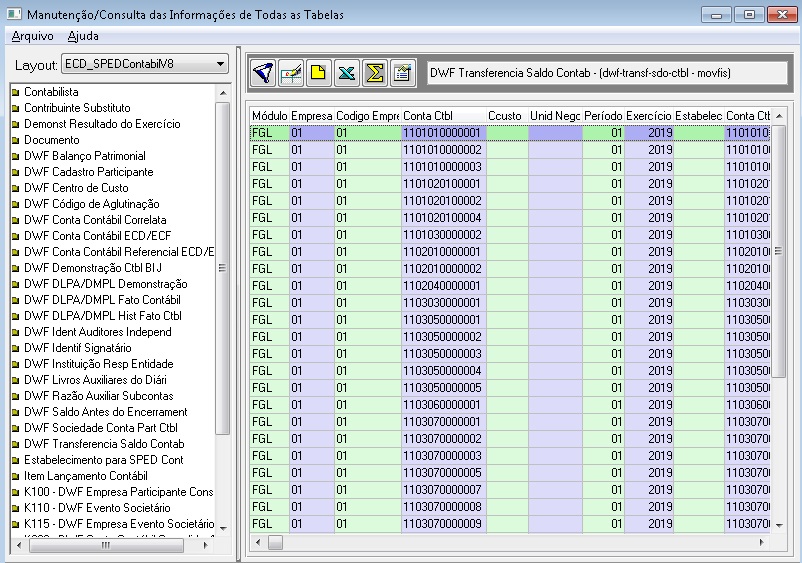Image resolution: width=802 pixels, height=563 pixels.
Task: Click cell 1103070000009 in Conta Ctbl column
Action: pyautogui.click(x=443, y=524)
